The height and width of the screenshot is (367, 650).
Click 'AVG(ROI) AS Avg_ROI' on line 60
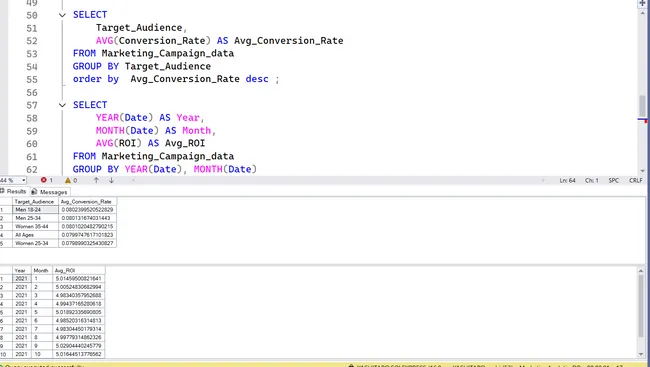[150, 143]
